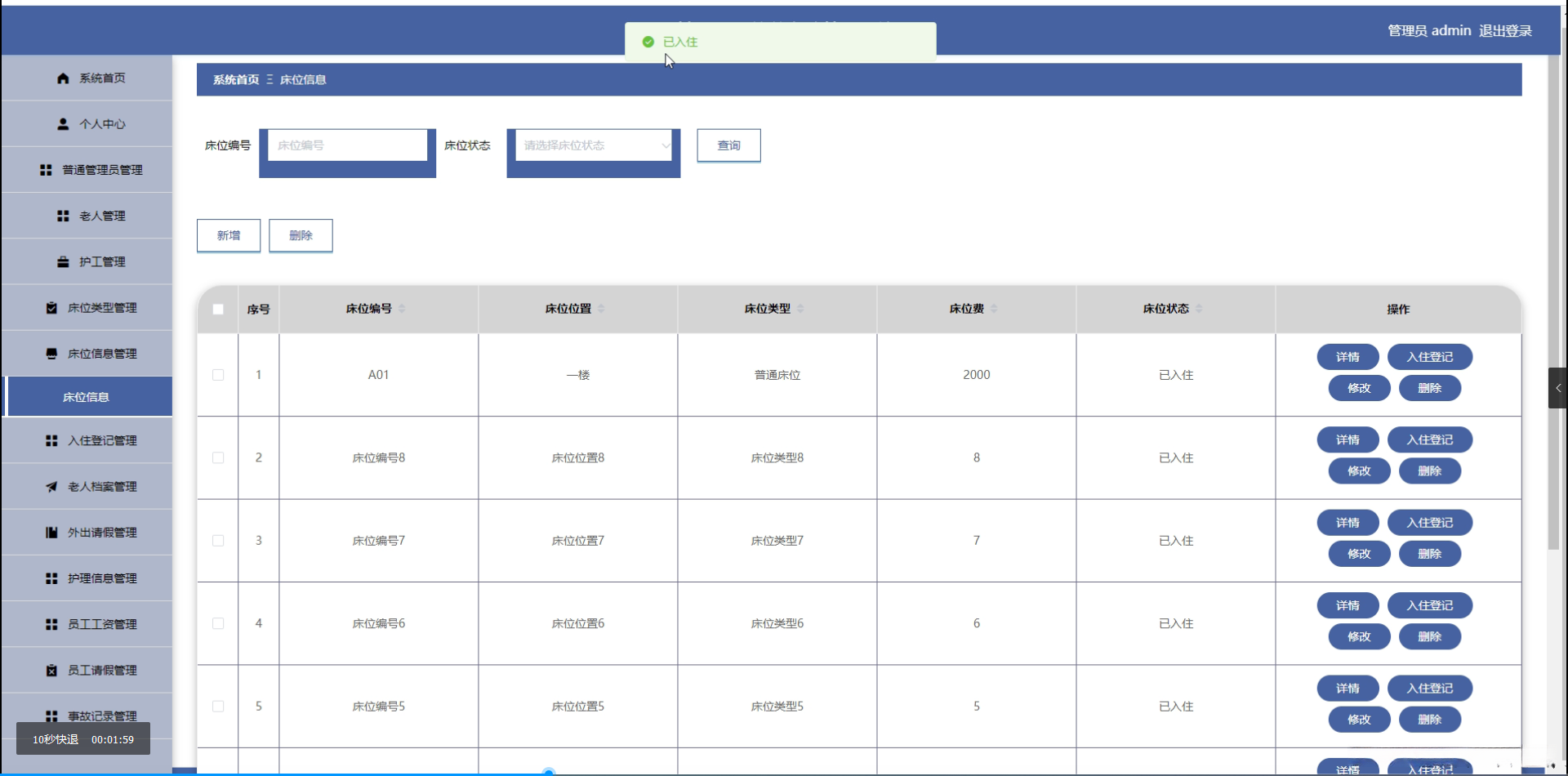Screen dimensions: 1568x776
Task: Click the clipboard icon beside 床位类型管理
Action: click(x=51, y=308)
